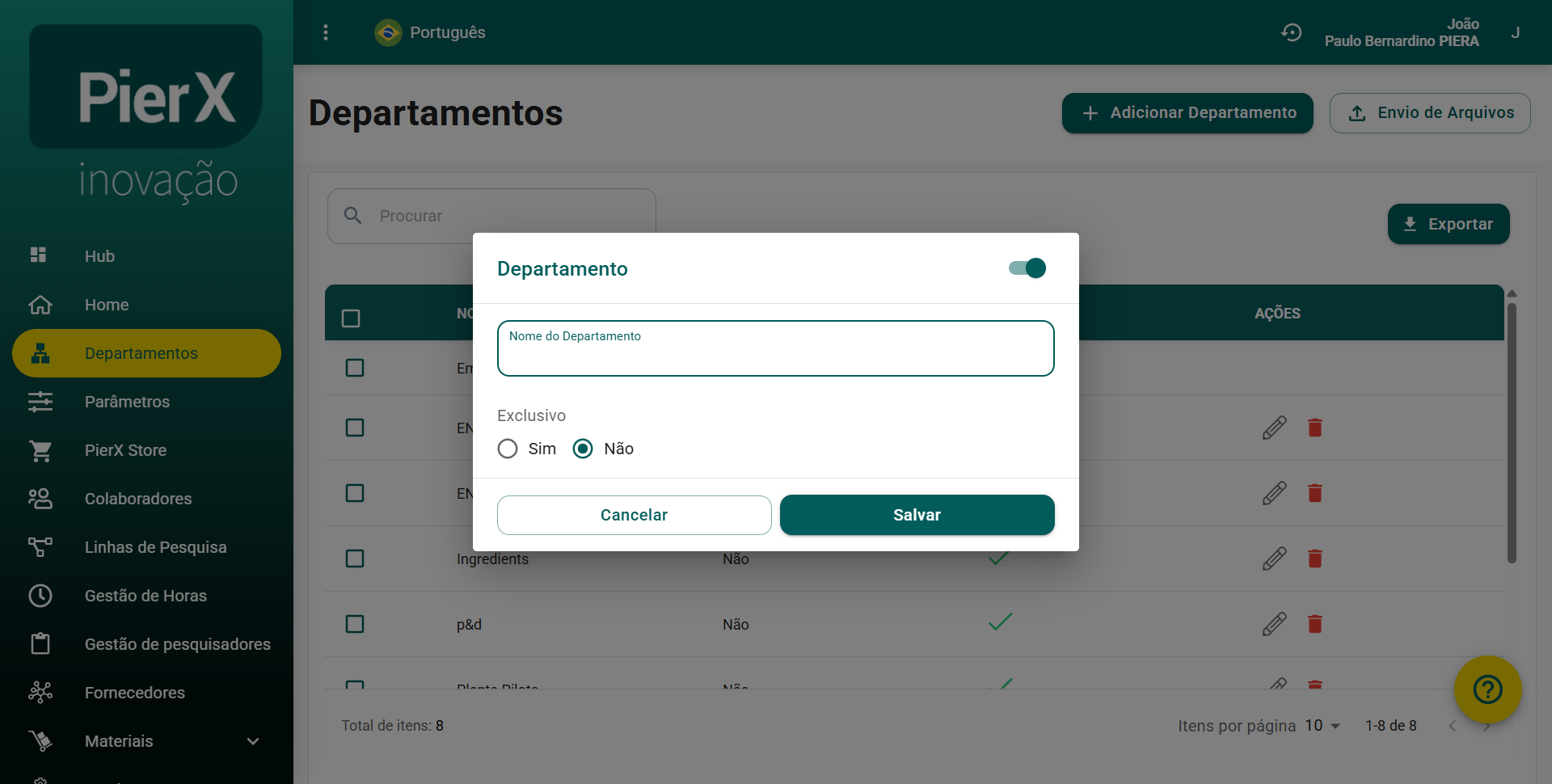Disable the Departamento active toggle switch
Viewport: 1552px width, 784px height.
pos(1025,268)
